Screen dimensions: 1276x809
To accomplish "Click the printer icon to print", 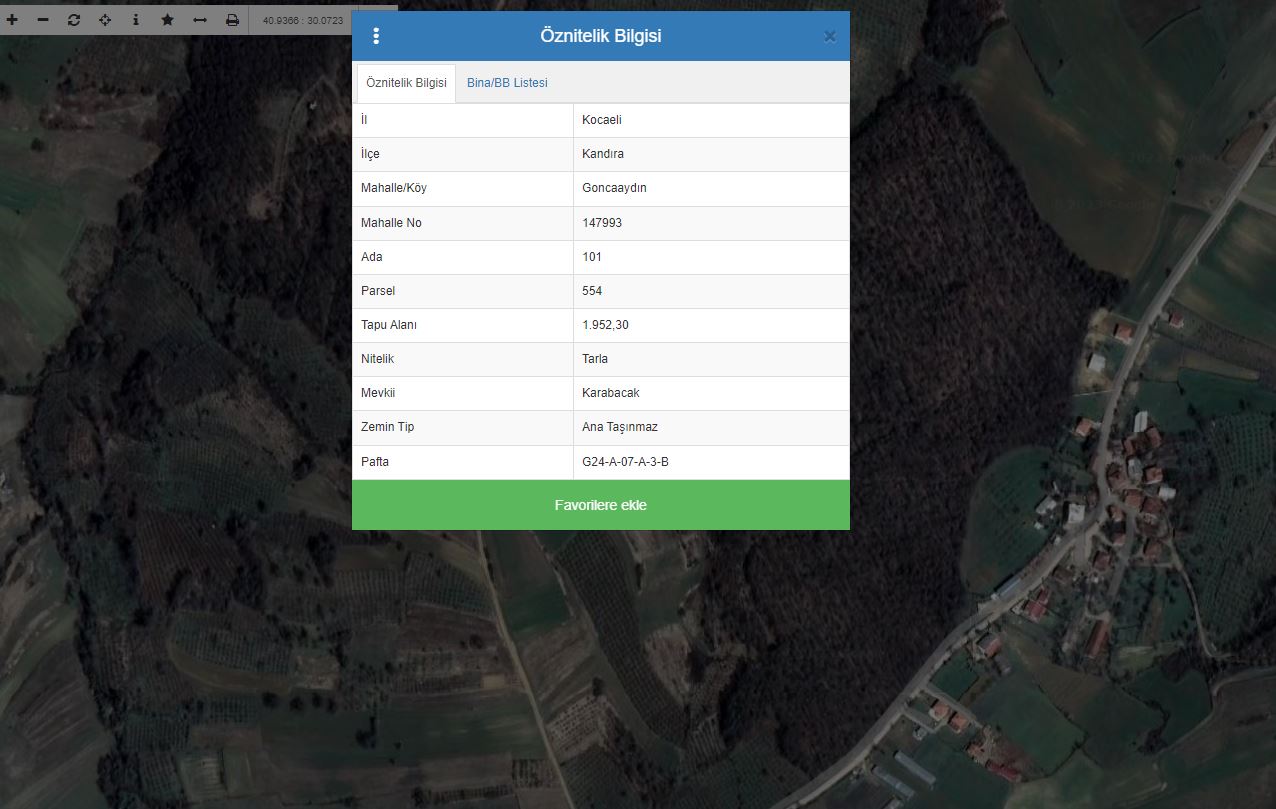I will pos(232,20).
